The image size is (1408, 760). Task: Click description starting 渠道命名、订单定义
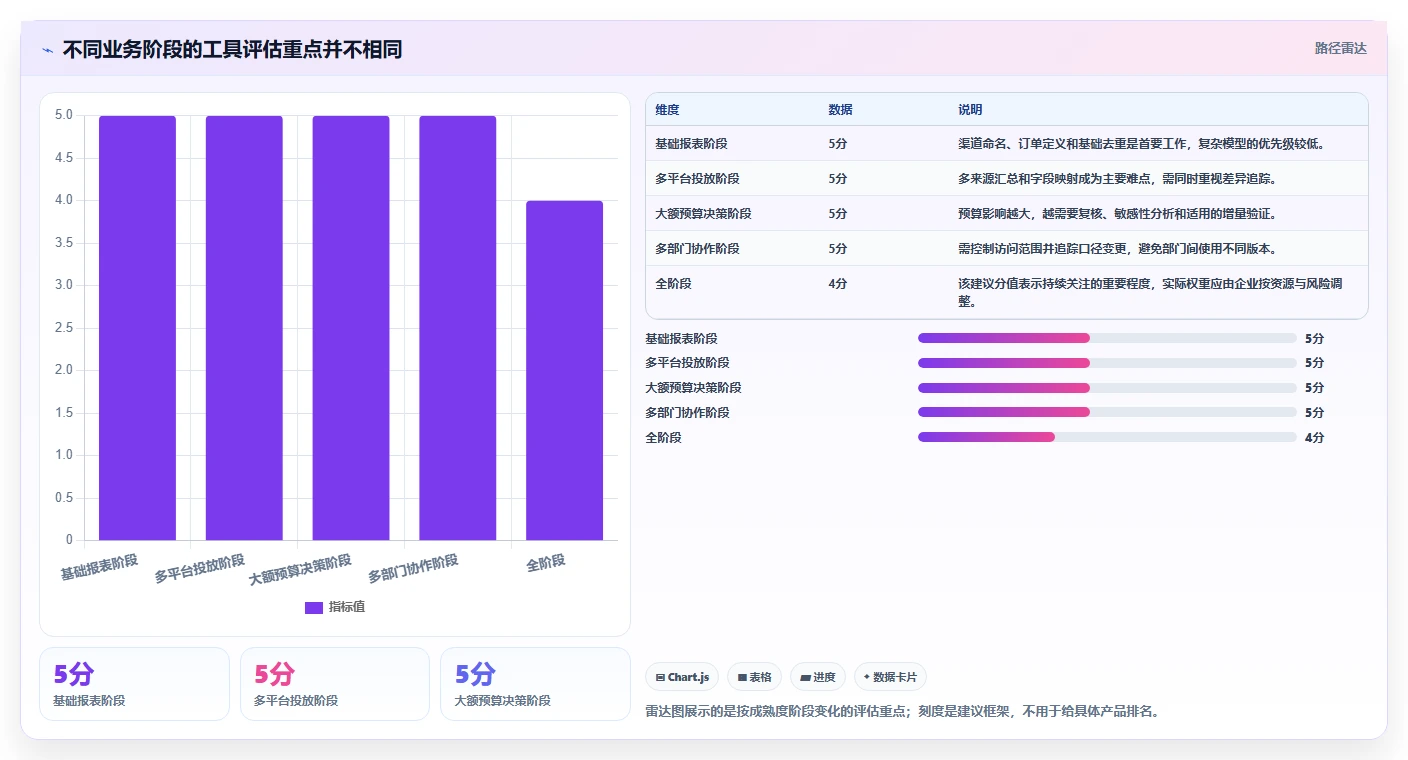click(1141, 144)
